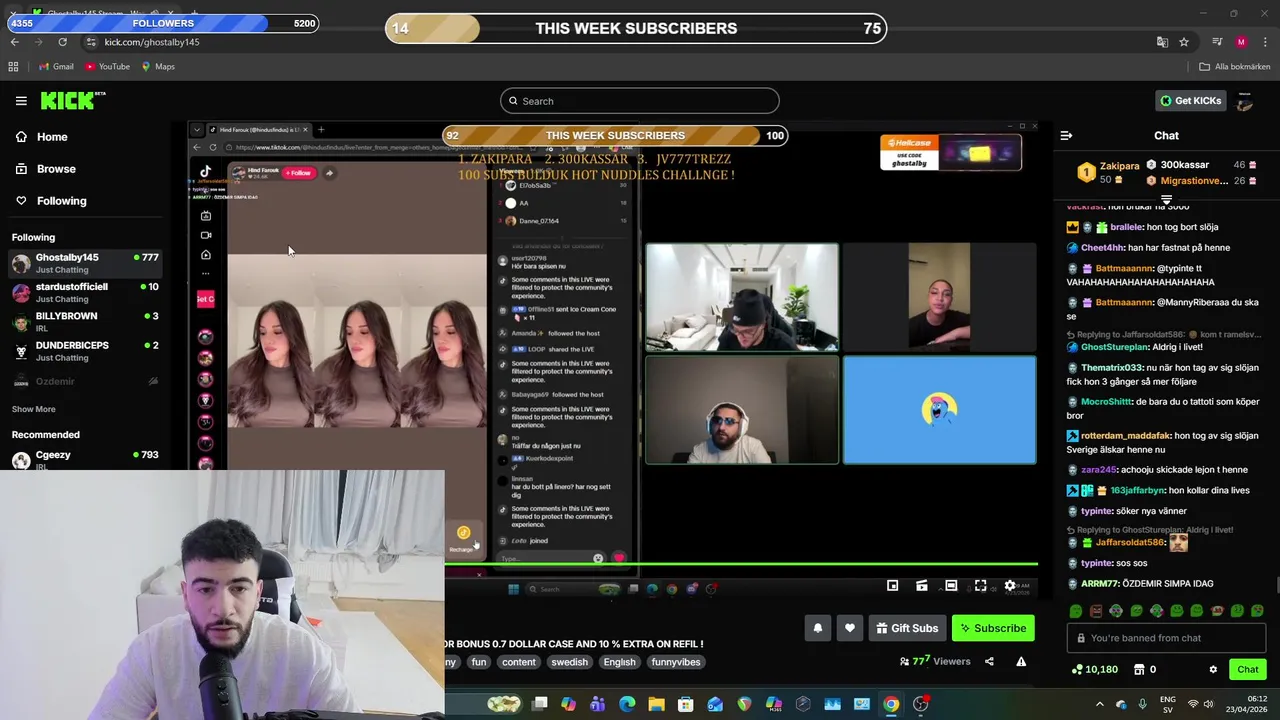
Task: Click leaderboard name Zakipara
Action: click(x=1119, y=166)
